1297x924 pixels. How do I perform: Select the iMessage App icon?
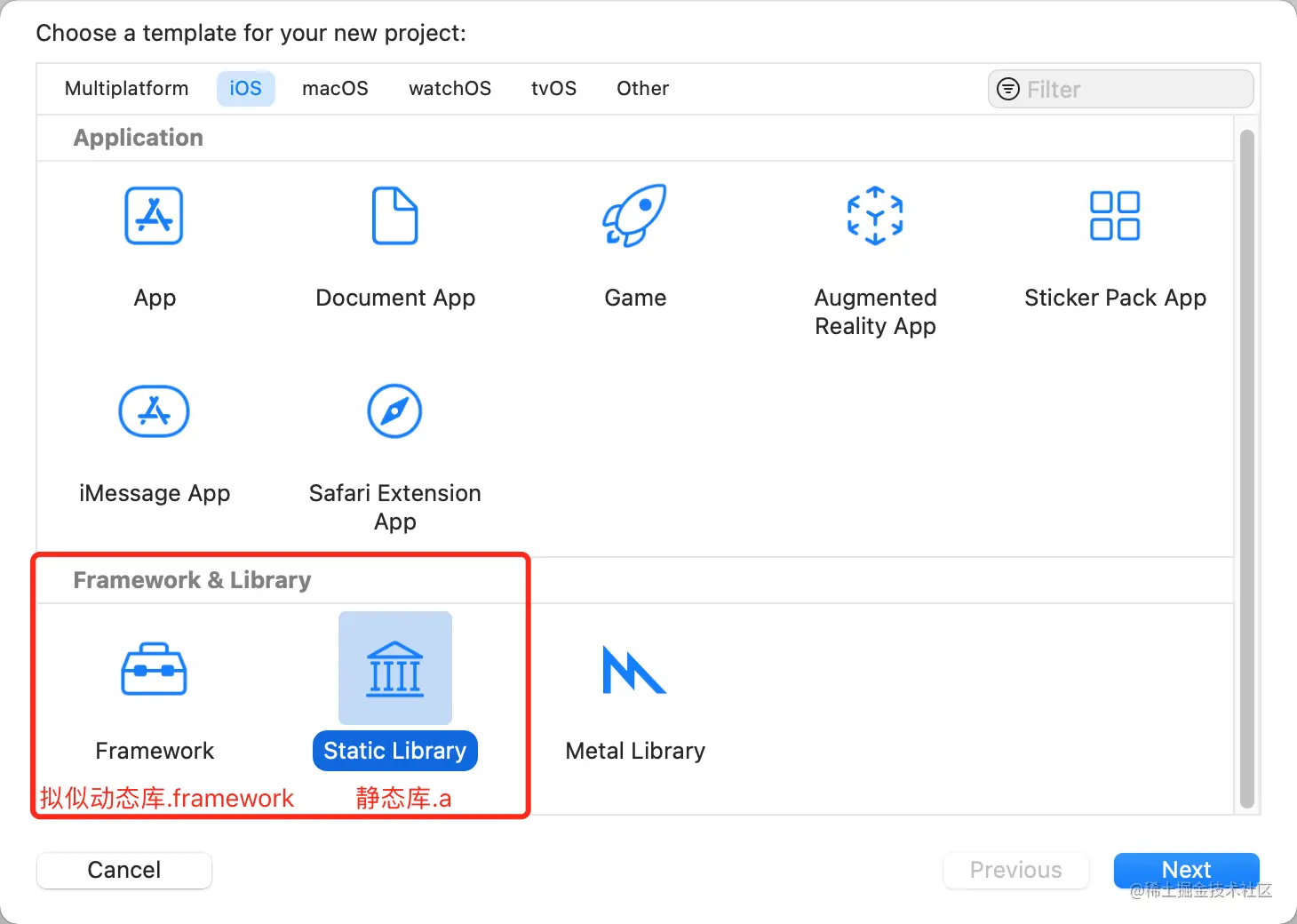click(x=154, y=411)
